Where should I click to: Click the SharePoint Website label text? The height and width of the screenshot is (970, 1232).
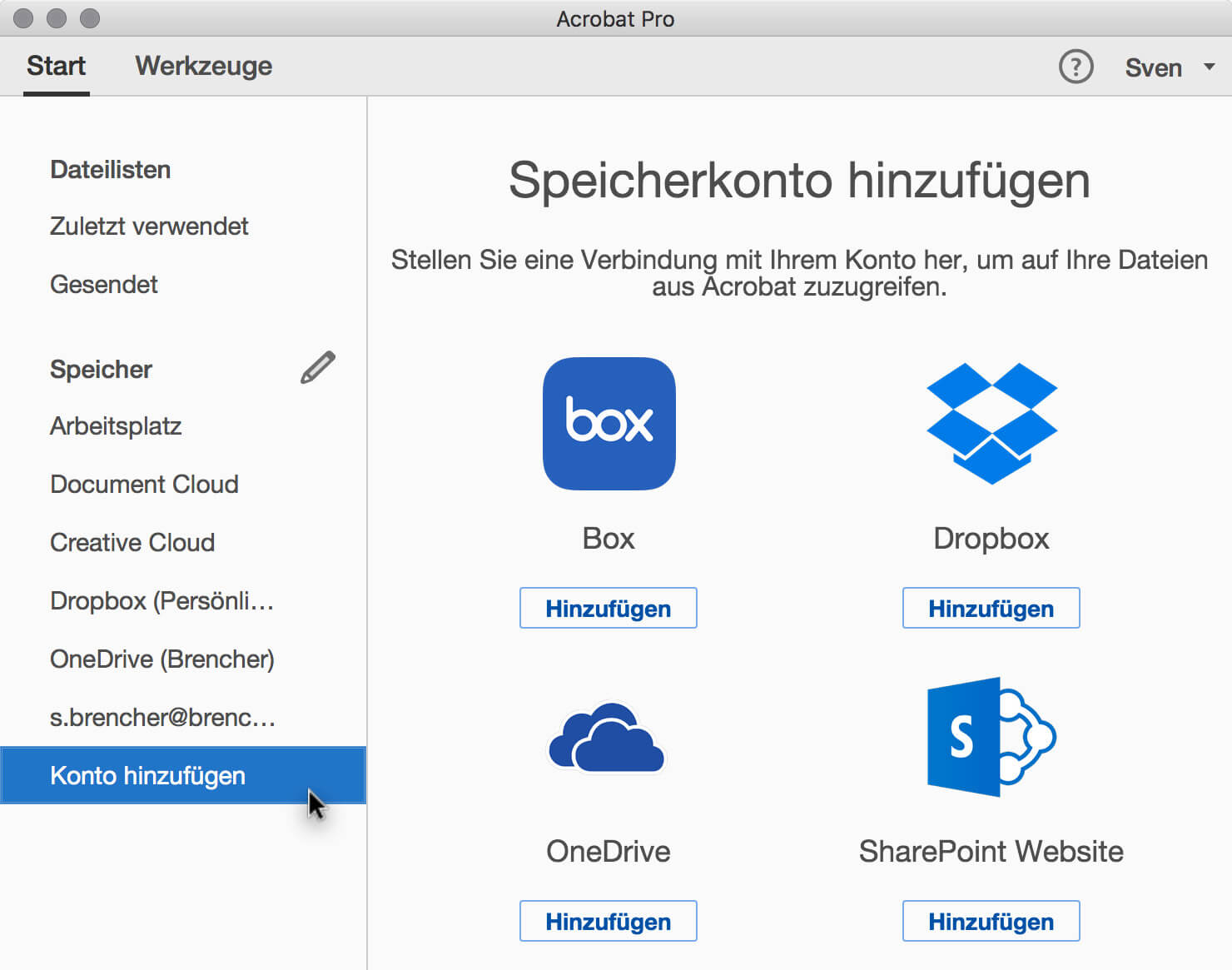pyautogui.click(x=991, y=852)
